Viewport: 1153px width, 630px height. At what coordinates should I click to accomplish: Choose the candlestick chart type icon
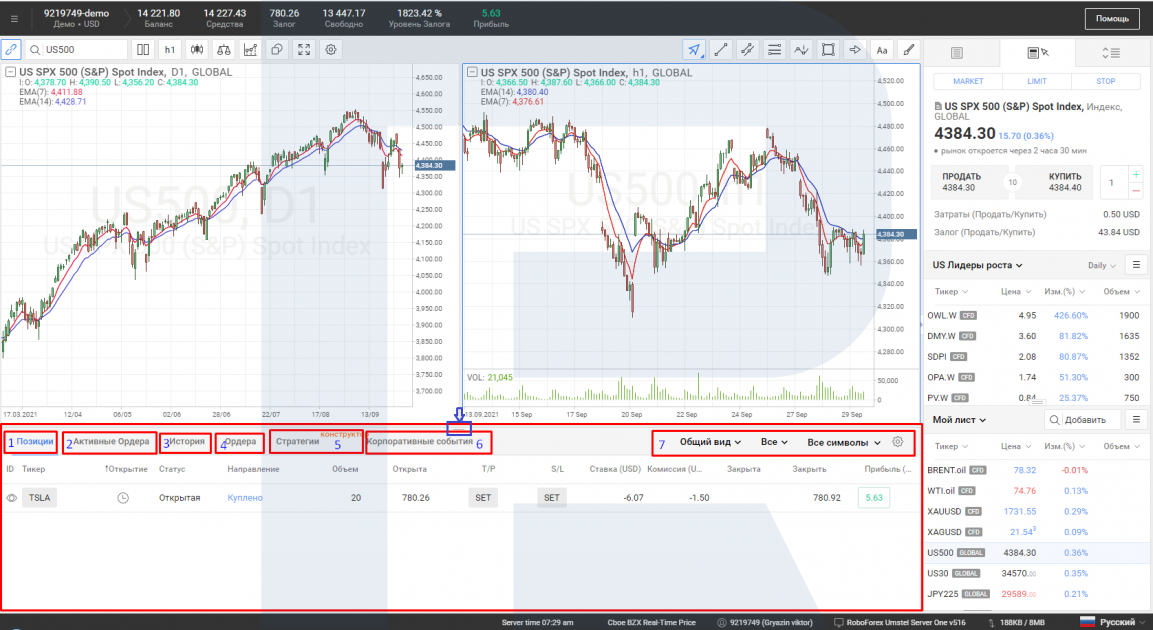(197, 50)
